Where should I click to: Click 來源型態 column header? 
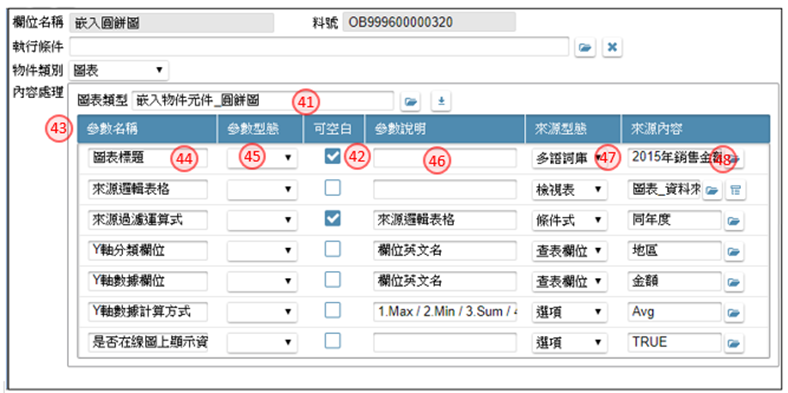(x=573, y=129)
